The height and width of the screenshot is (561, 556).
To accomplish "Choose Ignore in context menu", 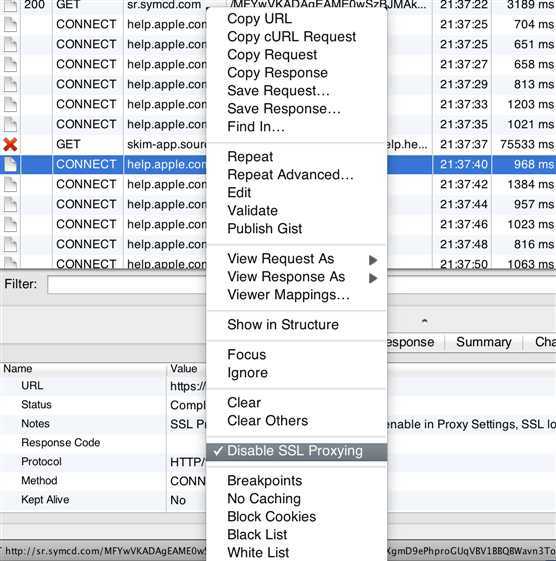I will [x=247, y=373].
